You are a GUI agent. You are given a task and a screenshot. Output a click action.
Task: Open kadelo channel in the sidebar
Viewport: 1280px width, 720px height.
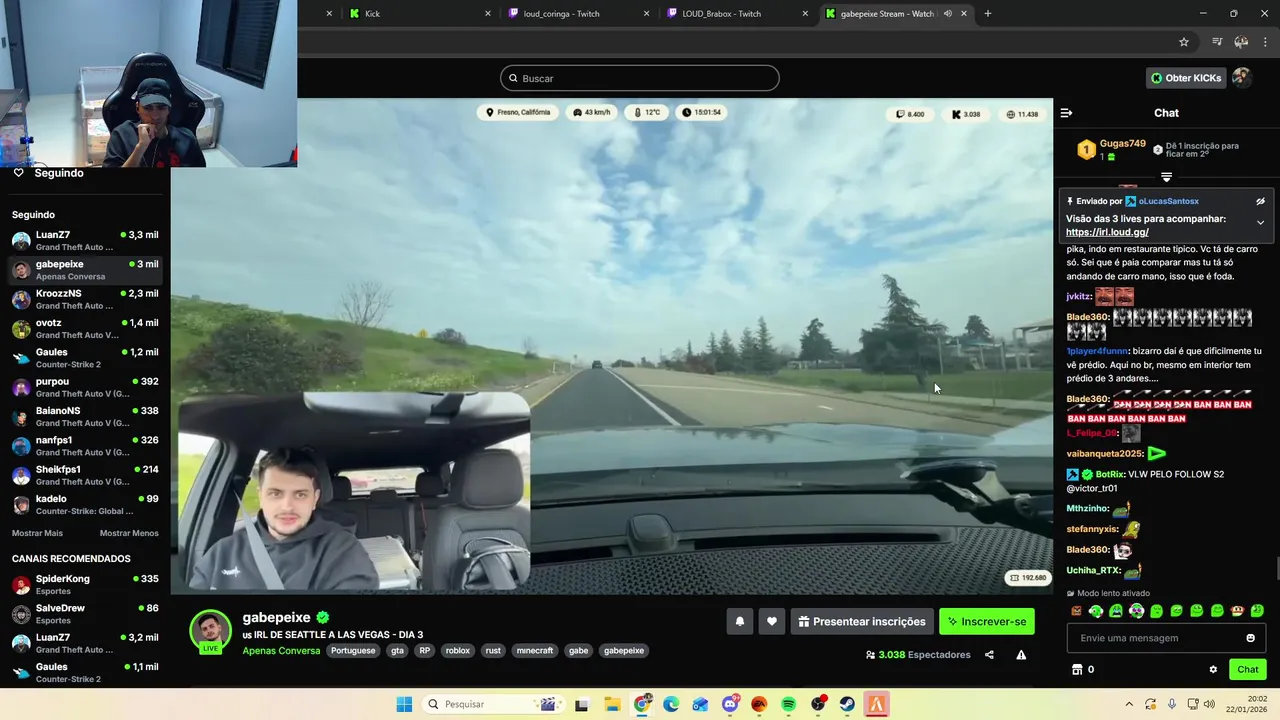point(85,504)
